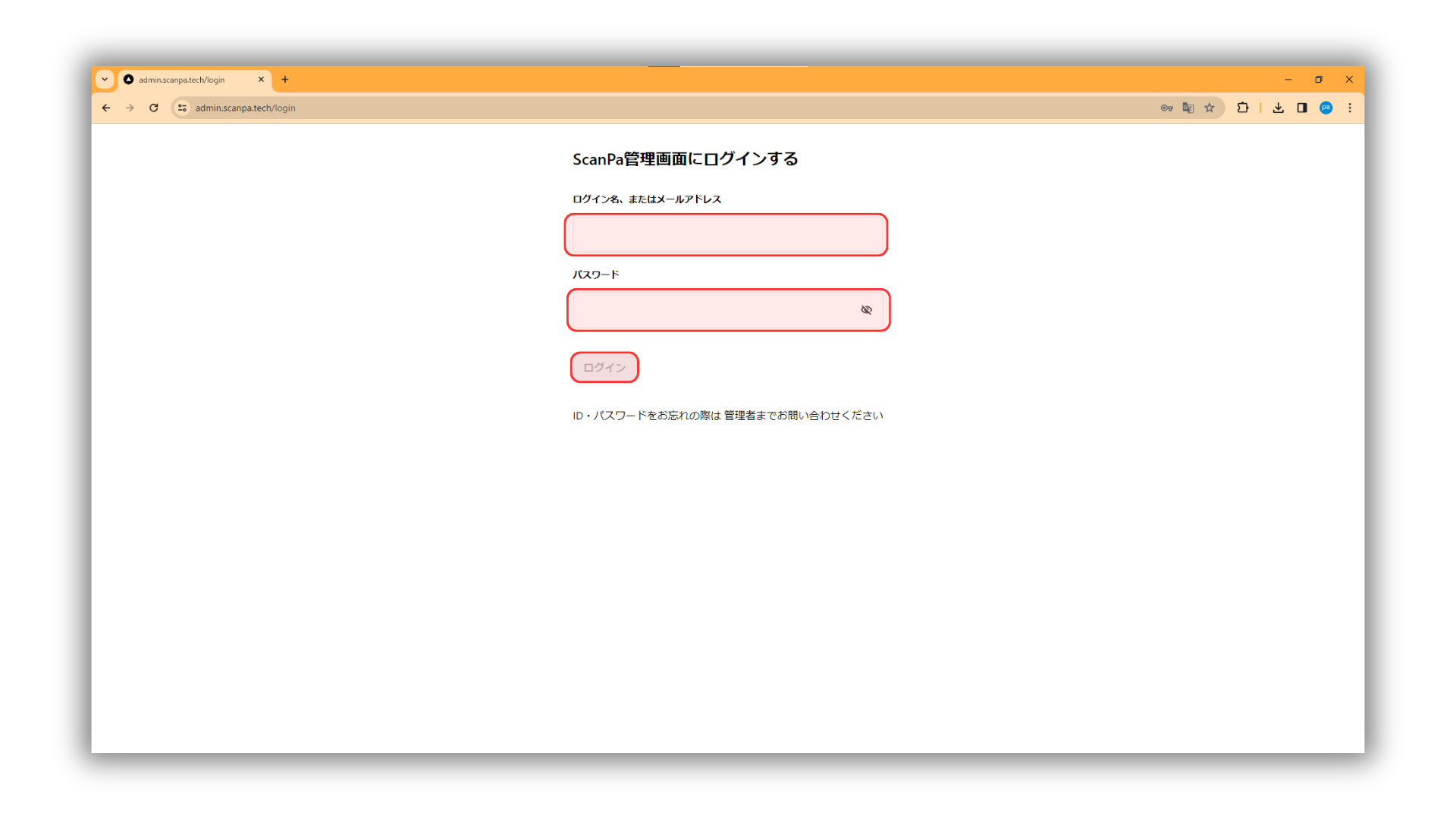The image size is (1456, 819).
Task: Reload the page
Action: tap(154, 108)
